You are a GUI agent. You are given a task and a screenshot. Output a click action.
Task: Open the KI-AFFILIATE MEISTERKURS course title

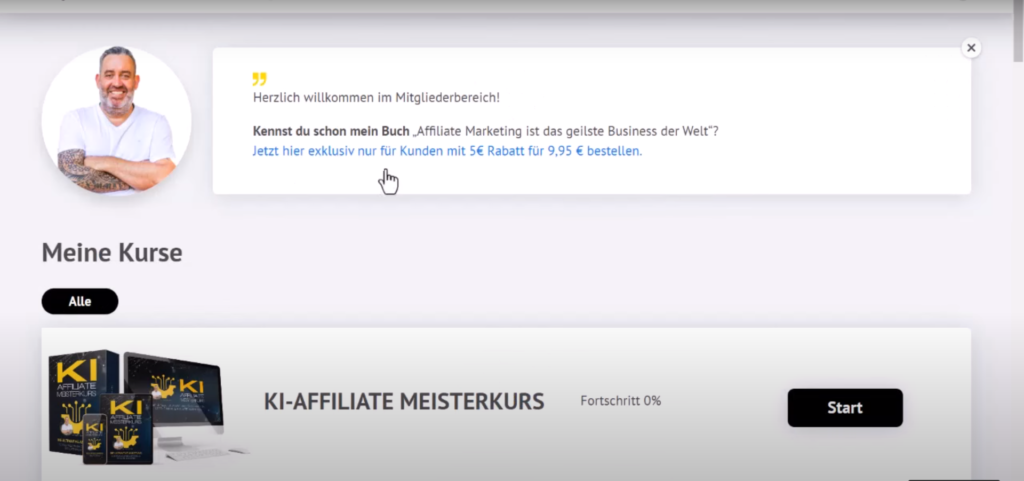click(x=404, y=401)
